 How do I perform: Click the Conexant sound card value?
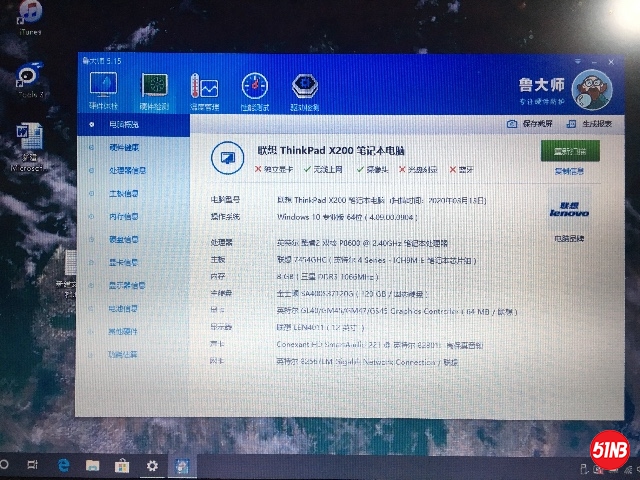380,345
